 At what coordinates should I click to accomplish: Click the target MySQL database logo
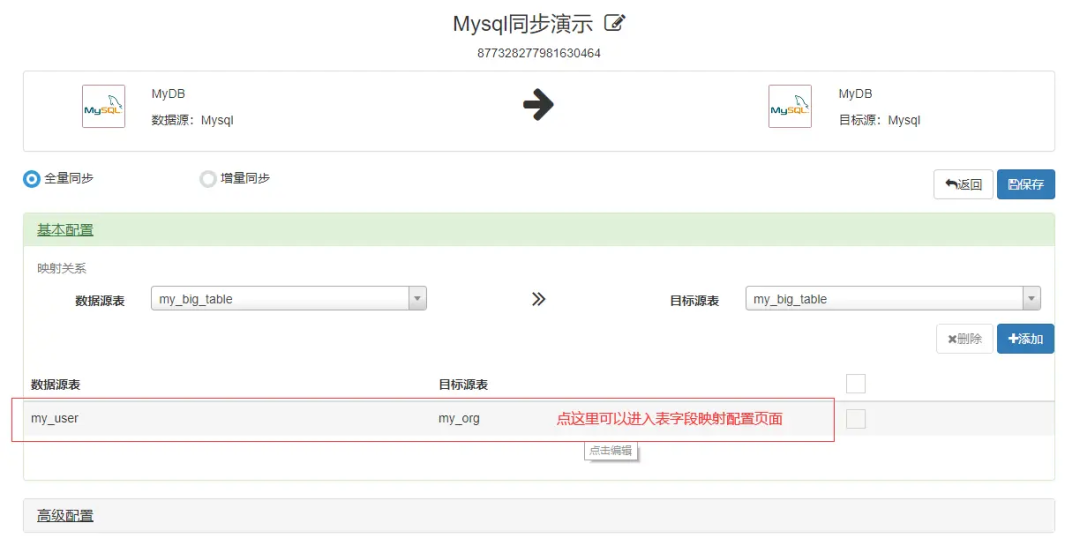(x=789, y=107)
